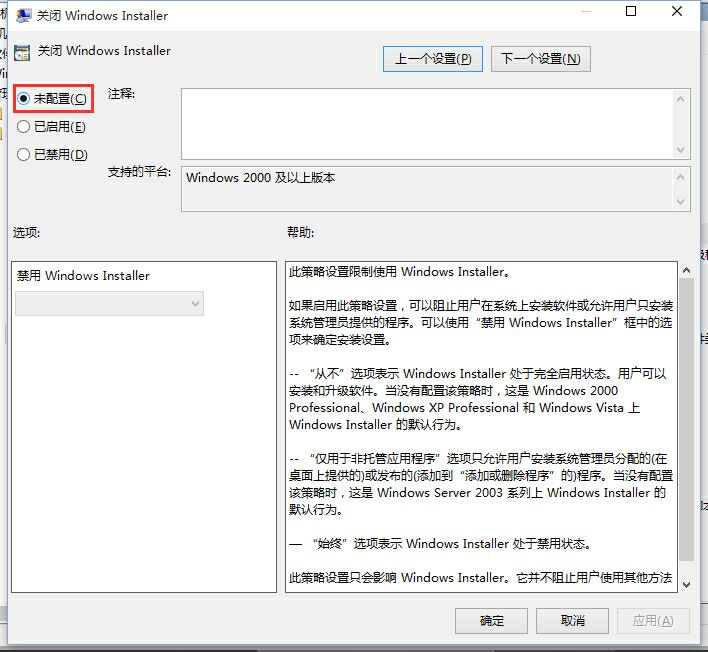Click the text Windows 2000 及以上版本

click(261, 177)
